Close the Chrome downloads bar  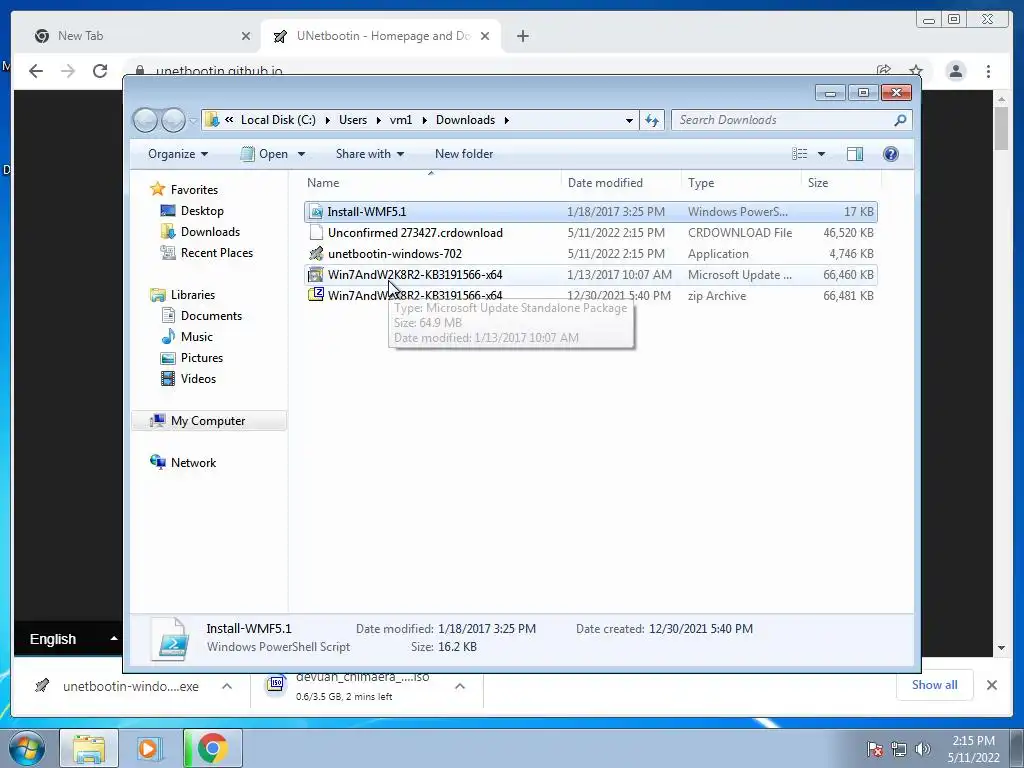coord(991,685)
